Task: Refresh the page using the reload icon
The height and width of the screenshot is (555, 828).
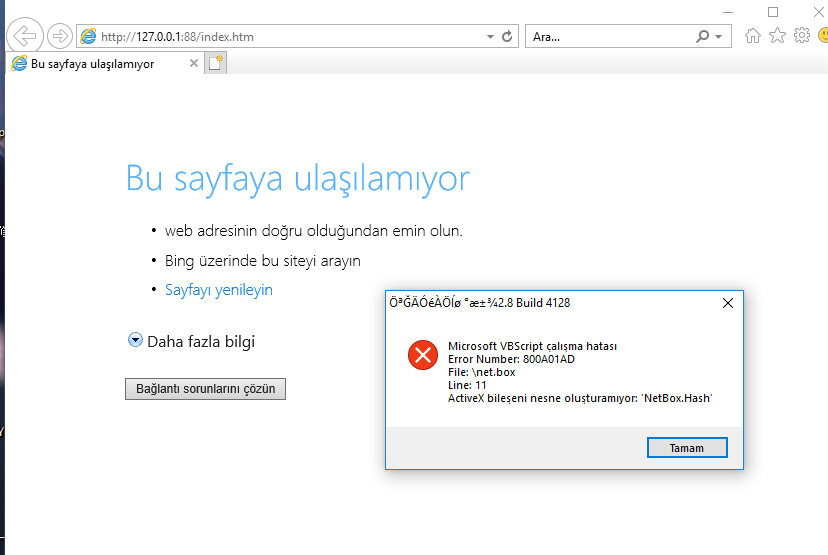Action: [507, 36]
